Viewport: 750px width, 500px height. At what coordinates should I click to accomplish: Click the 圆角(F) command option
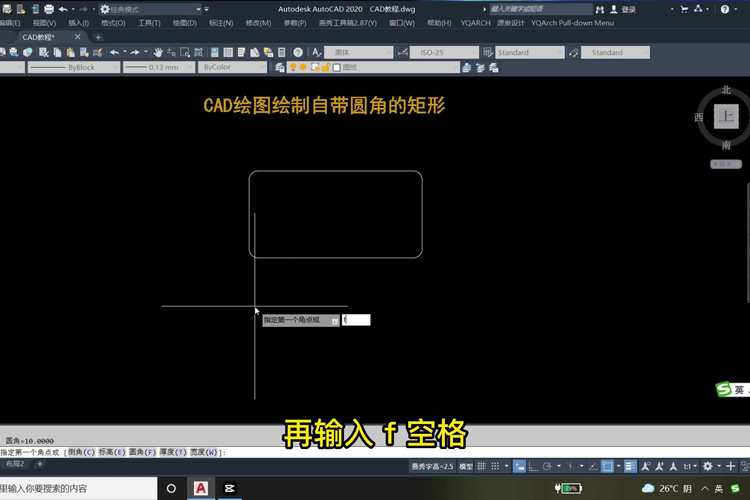pyautogui.click(x=143, y=453)
